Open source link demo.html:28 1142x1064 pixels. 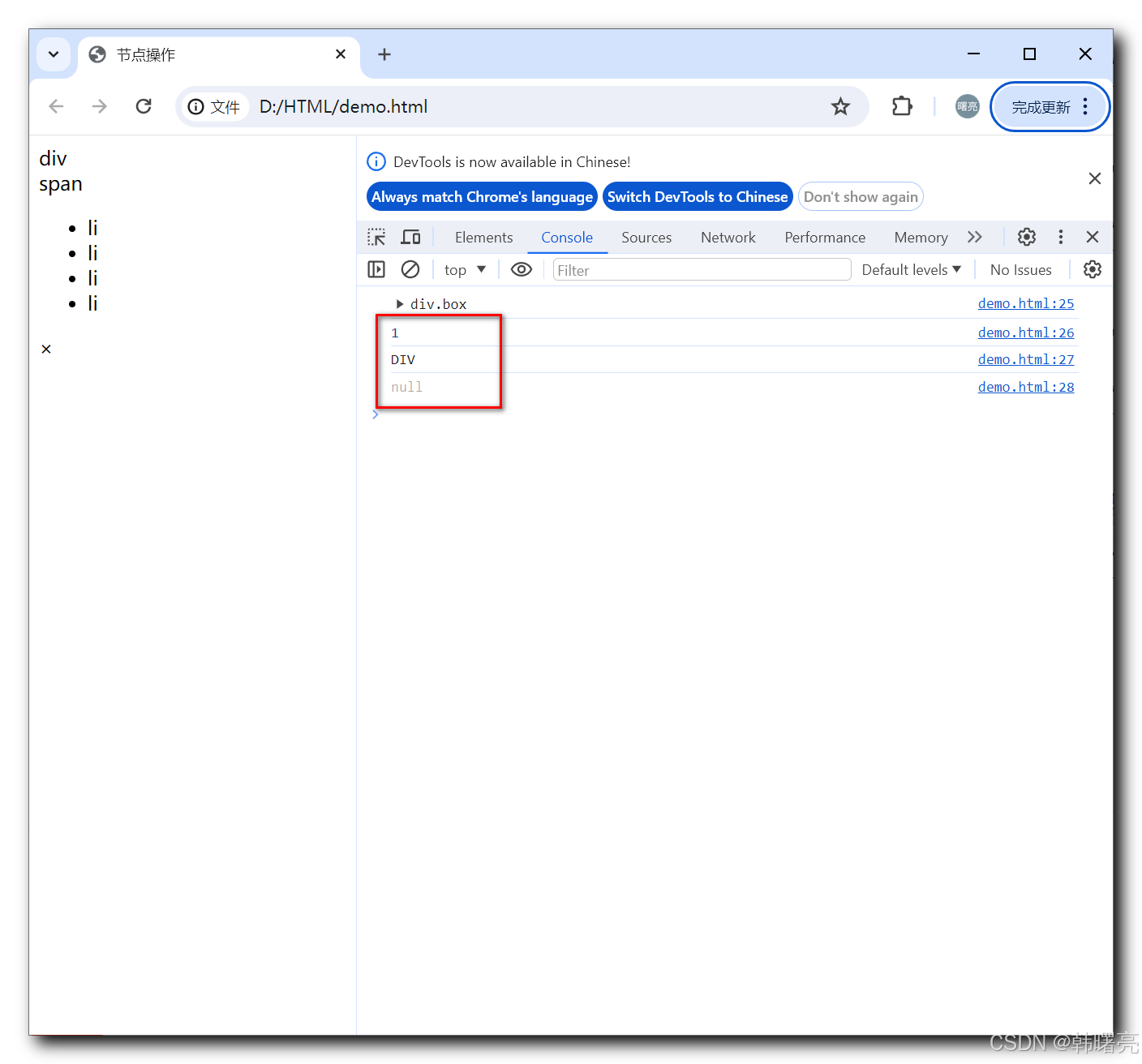tap(1026, 387)
